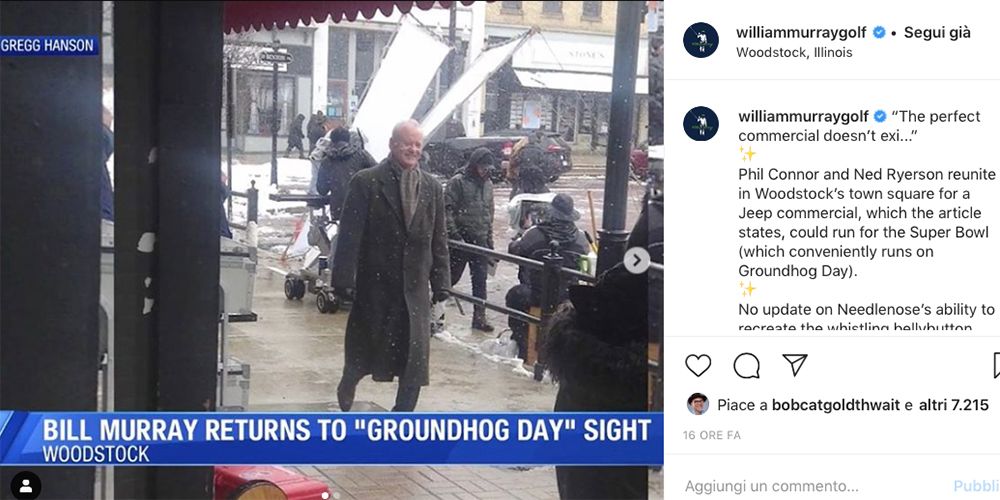1000x500 pixels.
Task: Toggle 'Segui già' following status
Action: point(938,33)
